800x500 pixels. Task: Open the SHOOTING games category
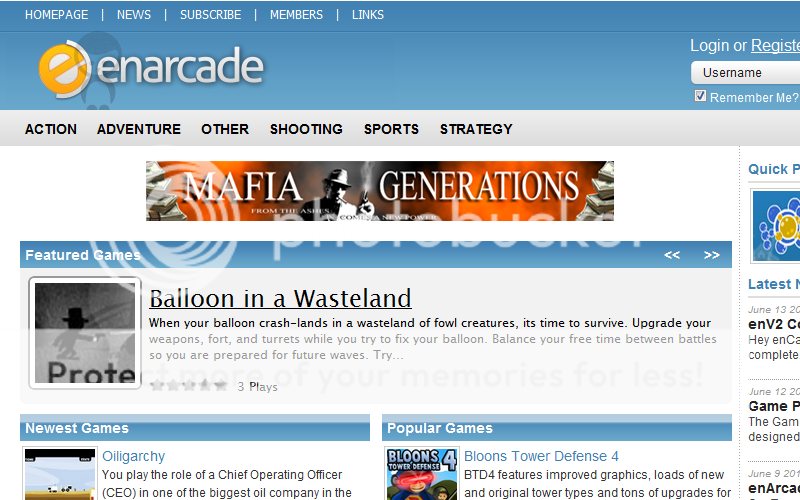point(306,129)
